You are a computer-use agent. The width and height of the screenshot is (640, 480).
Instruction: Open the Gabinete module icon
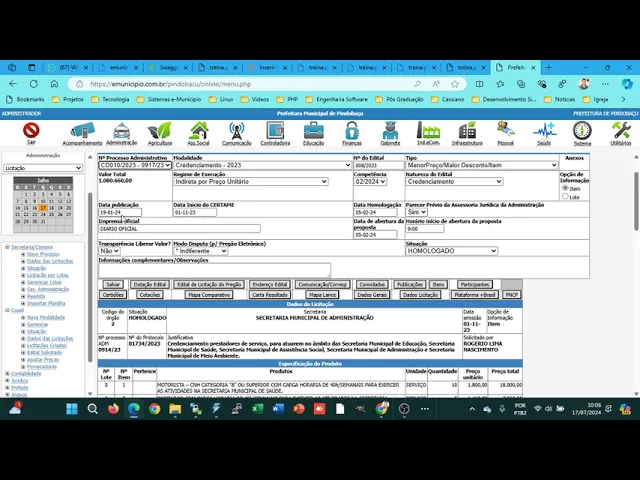tap(390, 131)
